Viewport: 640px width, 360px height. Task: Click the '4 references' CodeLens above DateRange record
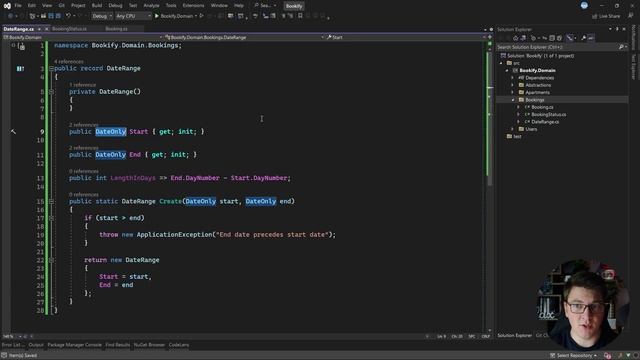tap(69, 62)
